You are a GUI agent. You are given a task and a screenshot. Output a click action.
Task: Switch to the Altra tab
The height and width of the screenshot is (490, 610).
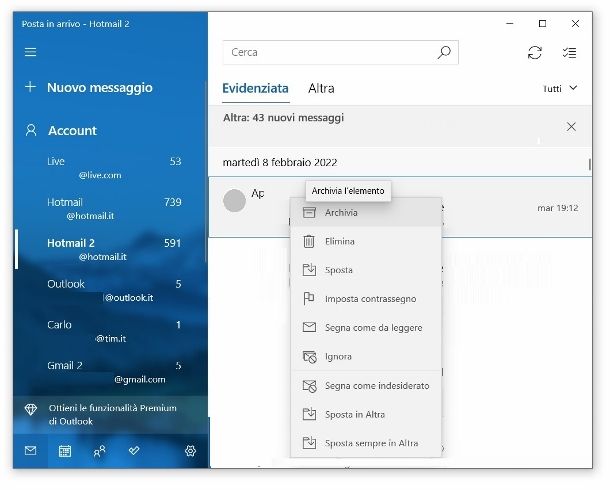coord(321,88)
